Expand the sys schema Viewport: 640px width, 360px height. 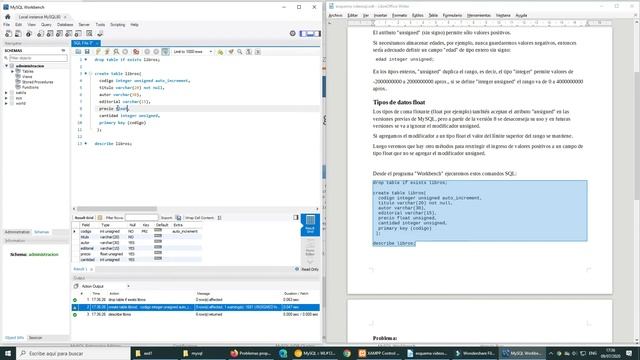point(7,98)
